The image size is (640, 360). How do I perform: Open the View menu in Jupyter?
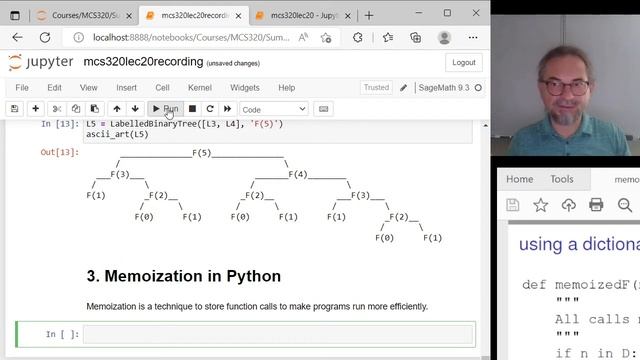tap(89, 88)
